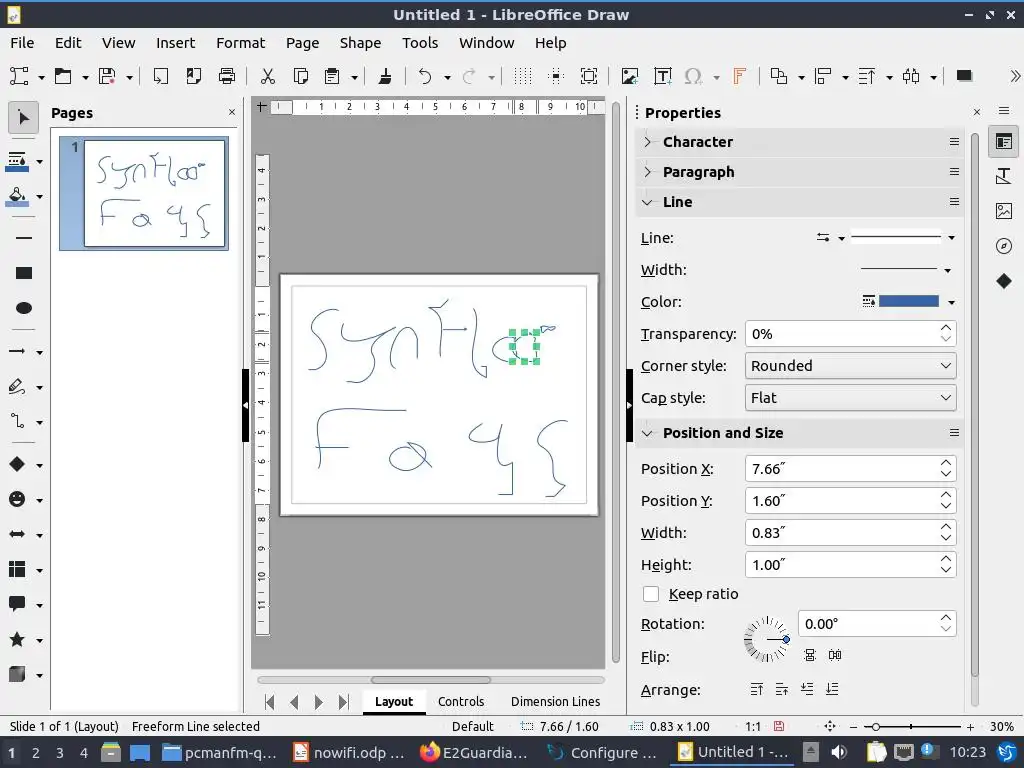Click the rotation dial control
1024x768 pixels.
767,639
